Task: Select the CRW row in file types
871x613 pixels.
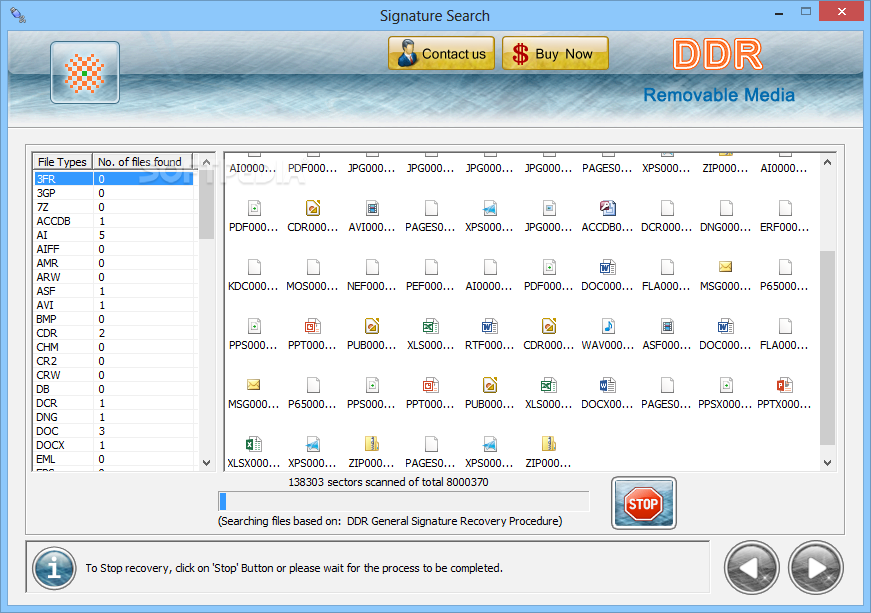Action: 114,375
